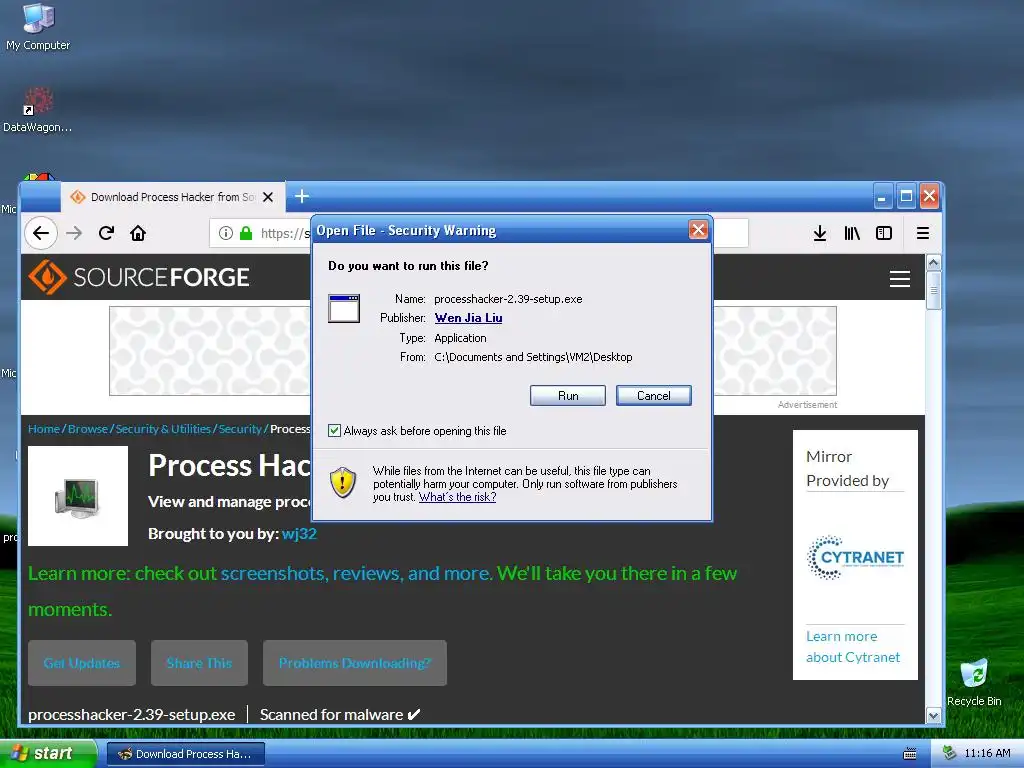Open the Firefox hamburger menu
This screenshot has width=1024, height=768.
tap(923, 233)
